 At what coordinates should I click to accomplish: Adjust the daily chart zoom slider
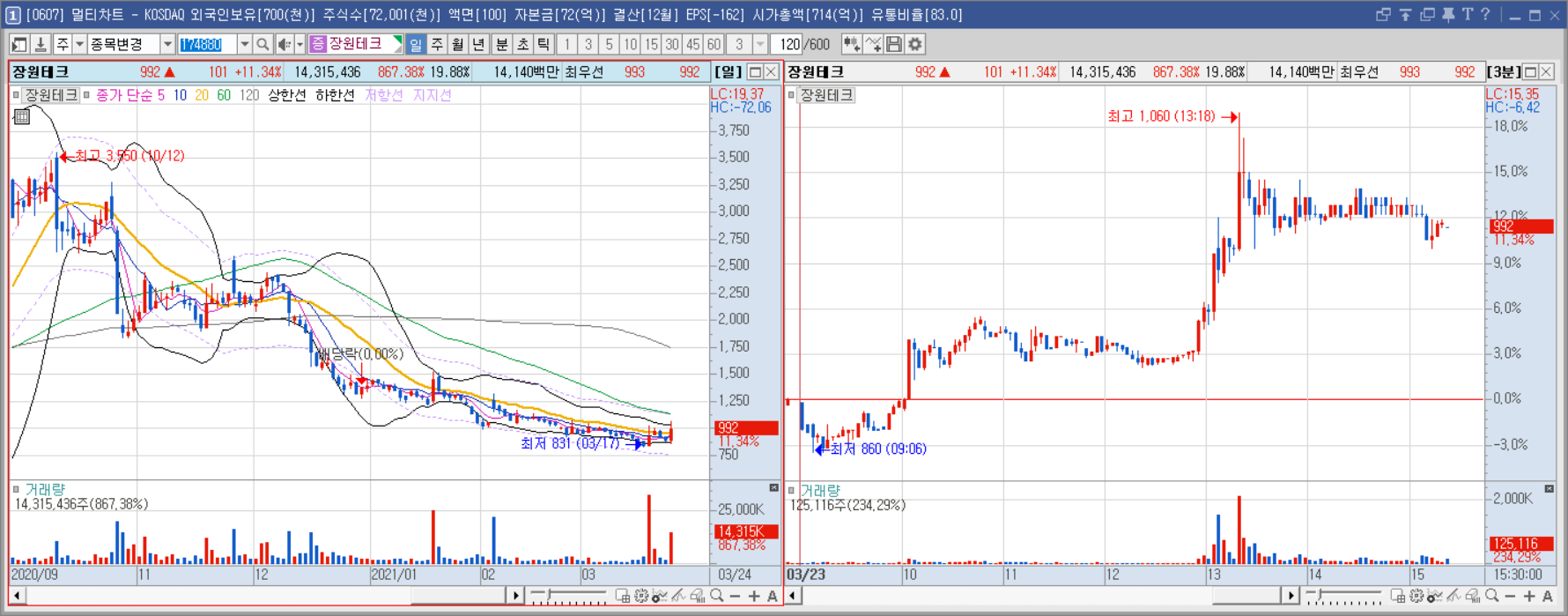point(570,597)
